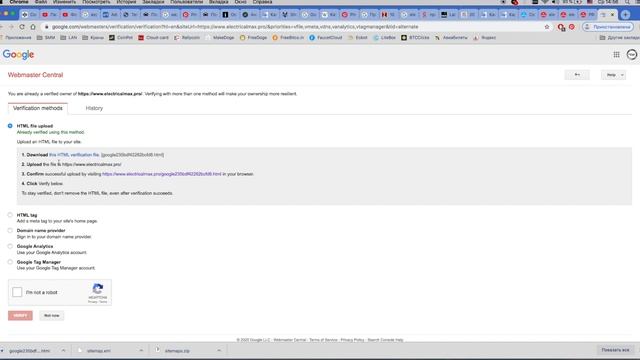This screenshot has width=640, height=360.
Task: Expand options for sitemap.xml download
Action: pos(141,351)
